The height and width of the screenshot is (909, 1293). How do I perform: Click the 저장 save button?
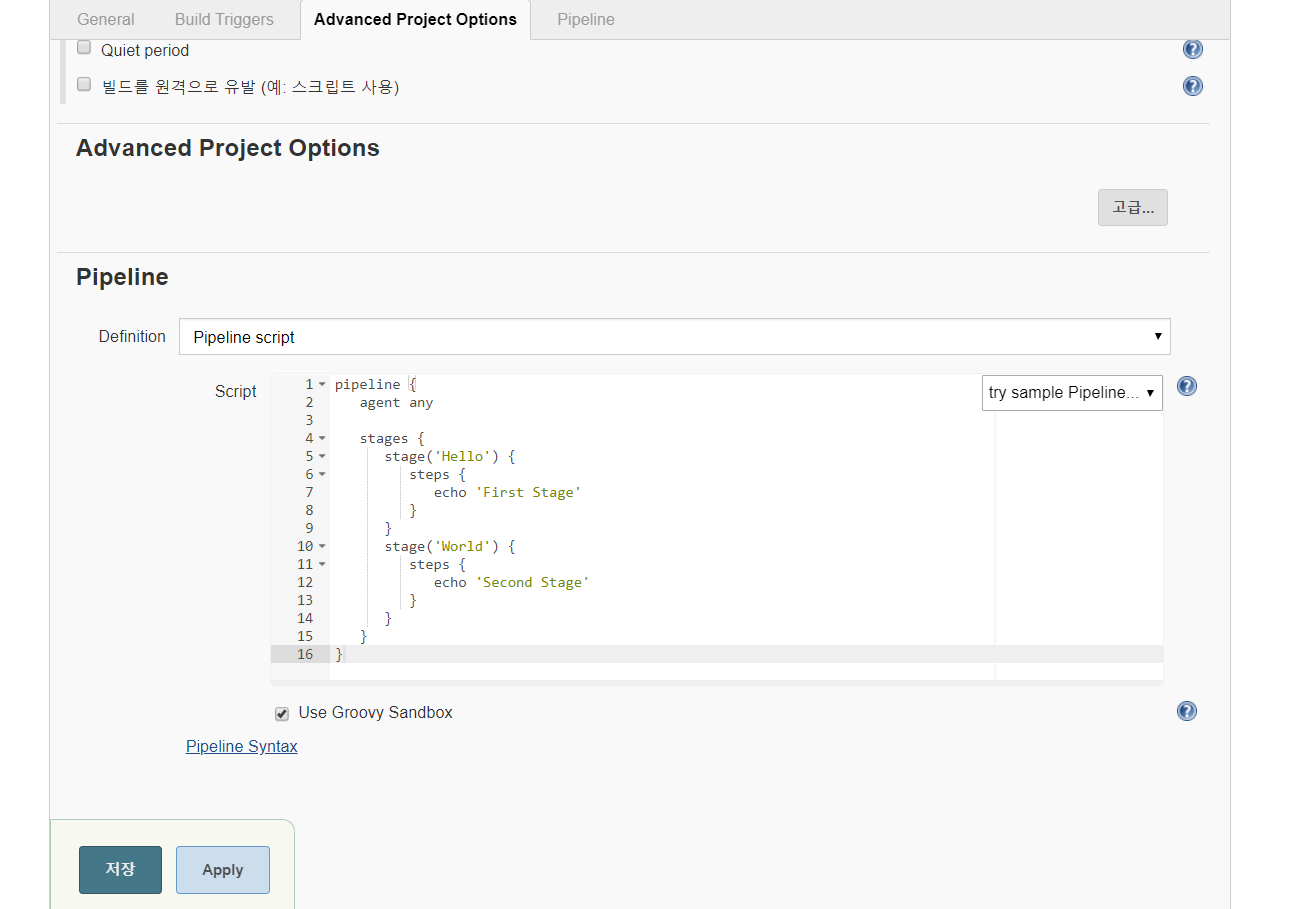point(120,869)
